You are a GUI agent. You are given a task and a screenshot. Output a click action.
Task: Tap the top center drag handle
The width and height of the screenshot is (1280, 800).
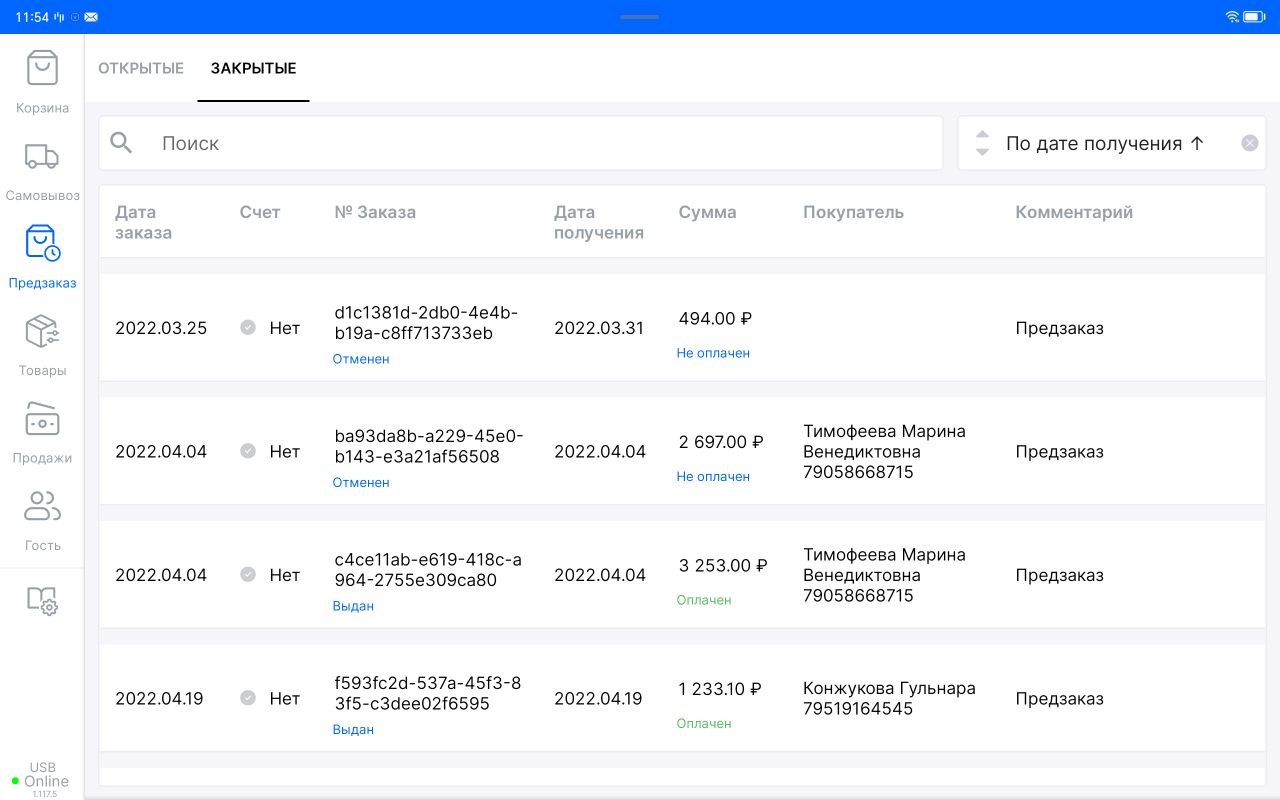[639, 17]
